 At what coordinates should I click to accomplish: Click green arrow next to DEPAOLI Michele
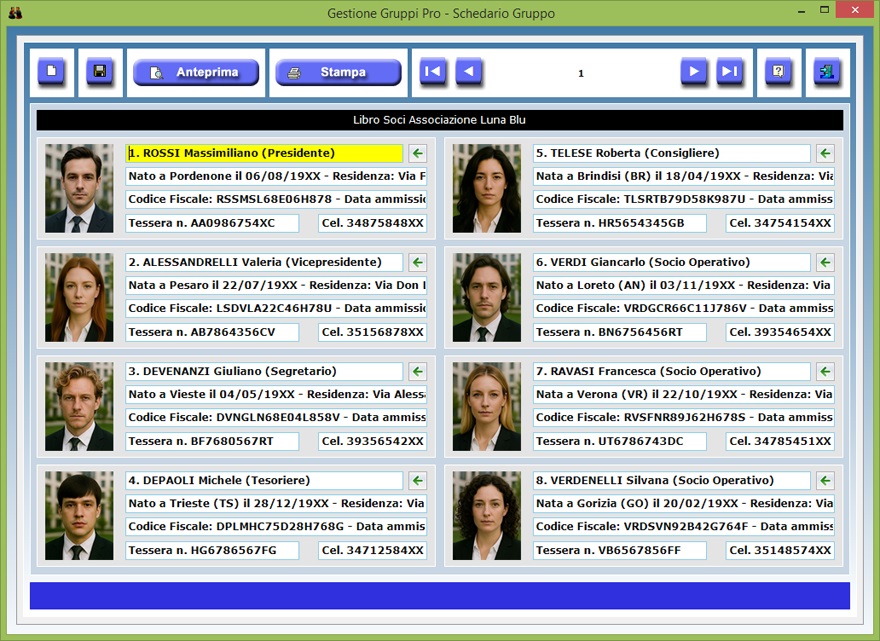coord(418,480)
